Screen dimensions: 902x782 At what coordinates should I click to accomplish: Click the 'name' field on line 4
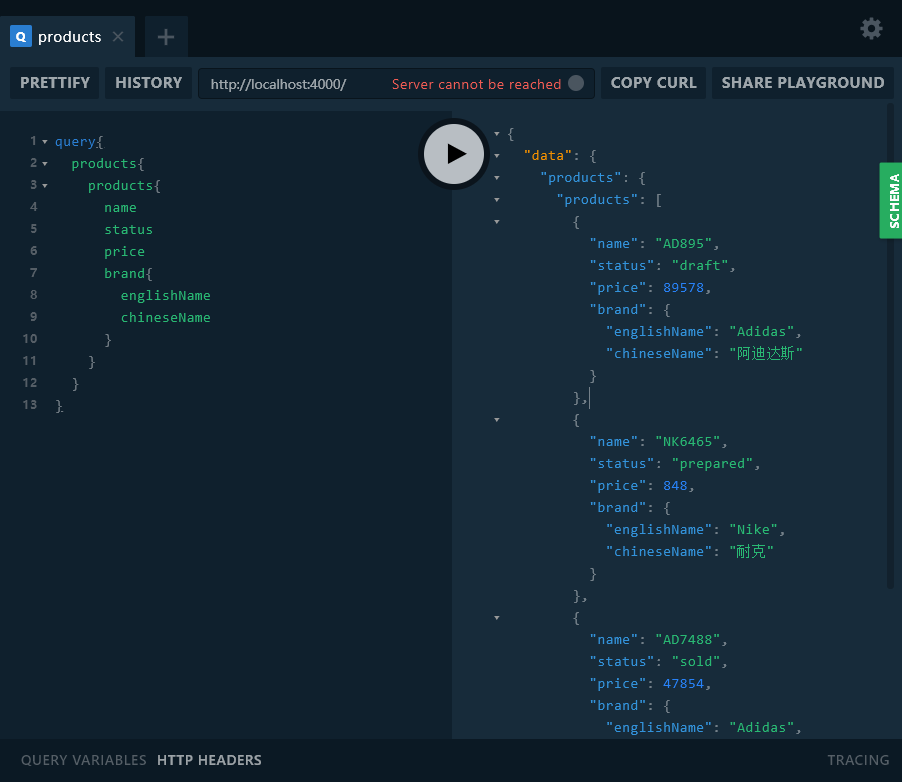coord(120,208)
